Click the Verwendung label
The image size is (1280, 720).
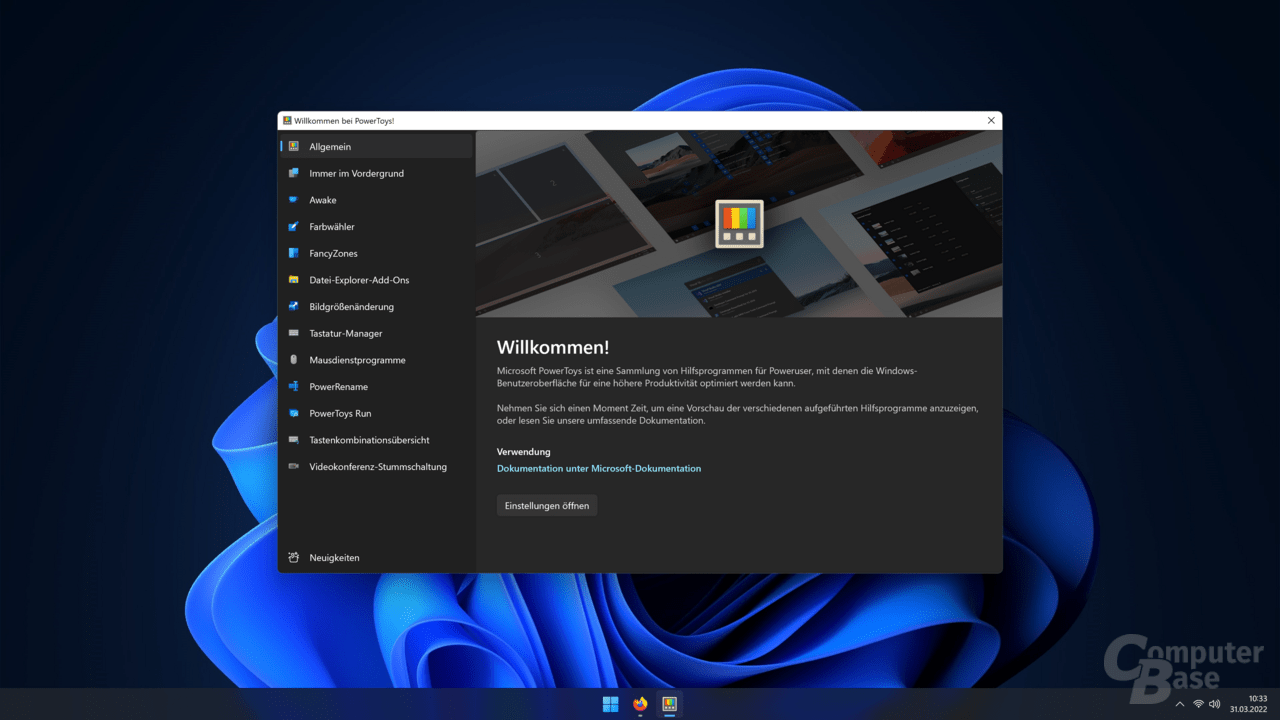(524, 451)
